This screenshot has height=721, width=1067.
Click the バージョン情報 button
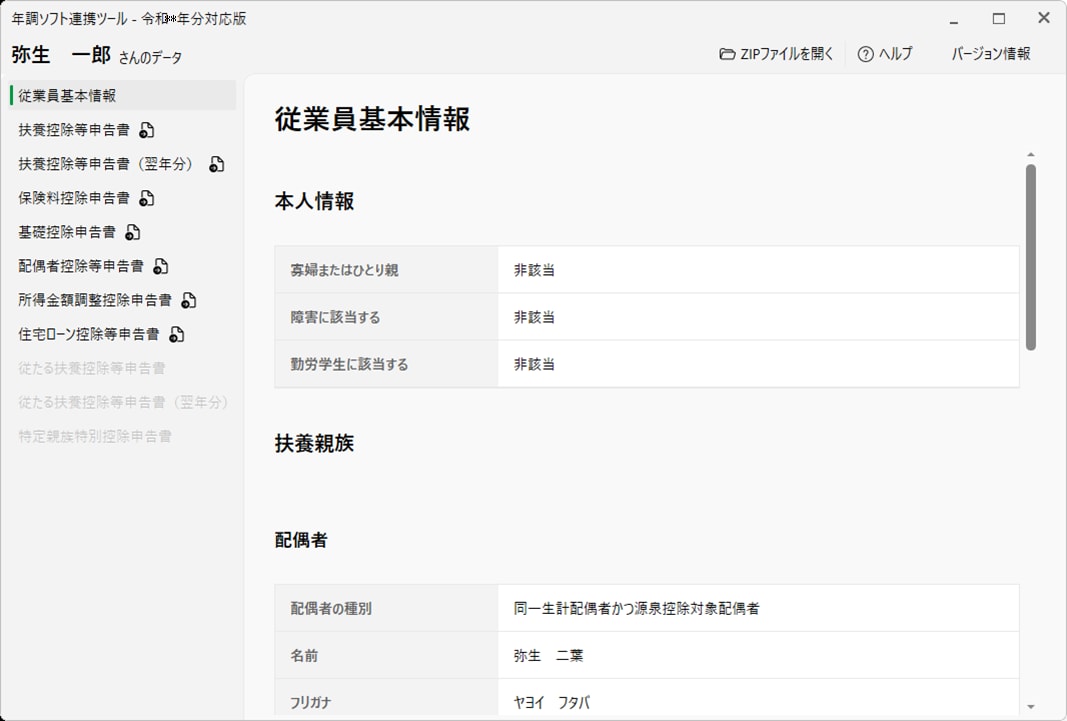tap(990, 54)
